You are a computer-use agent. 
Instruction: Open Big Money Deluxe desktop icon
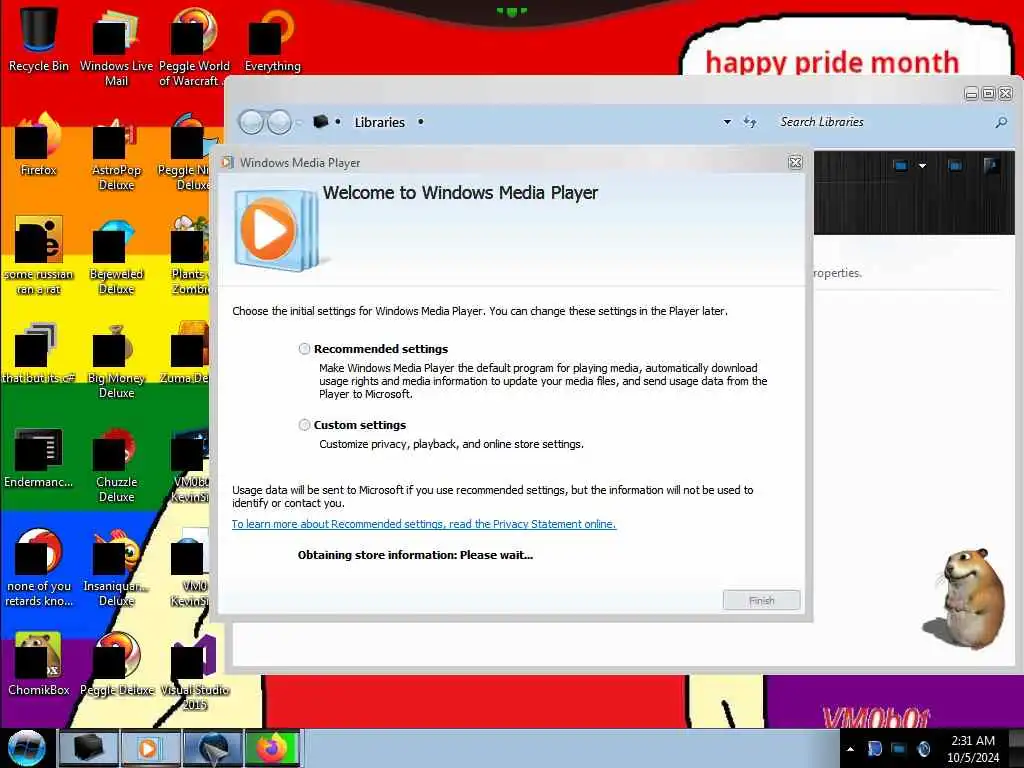(116, 360)
